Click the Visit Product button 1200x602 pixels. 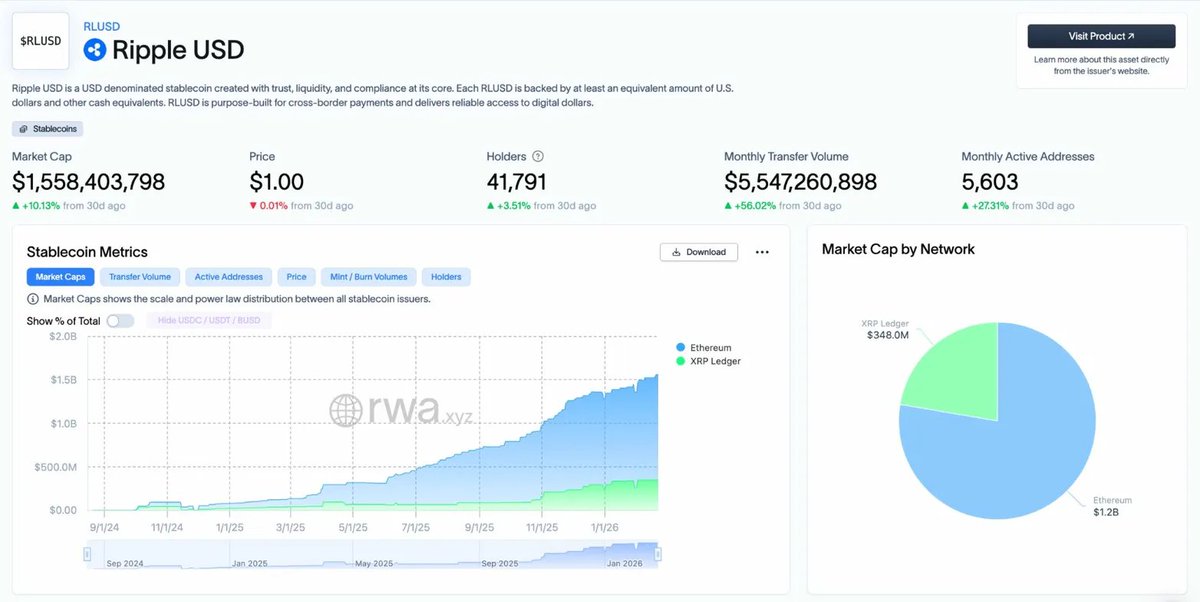coord(1100,35)
